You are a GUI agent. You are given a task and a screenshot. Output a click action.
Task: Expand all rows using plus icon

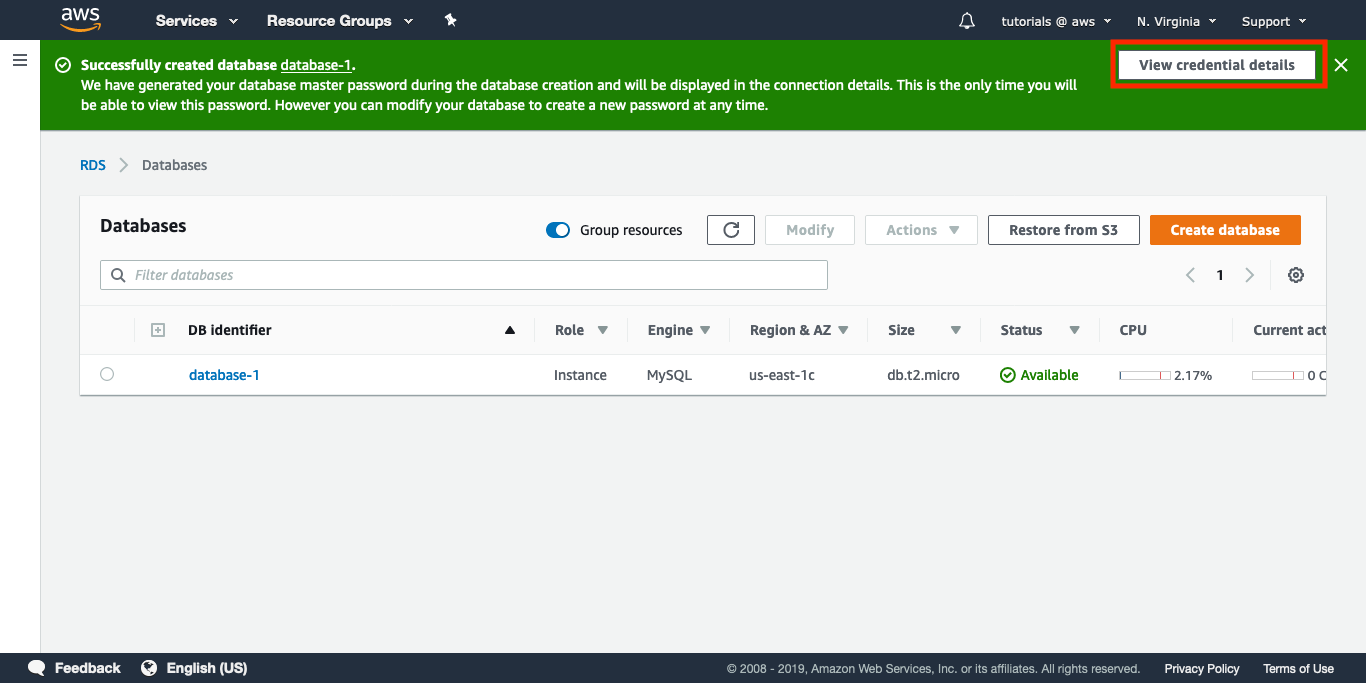pos(157,330)
